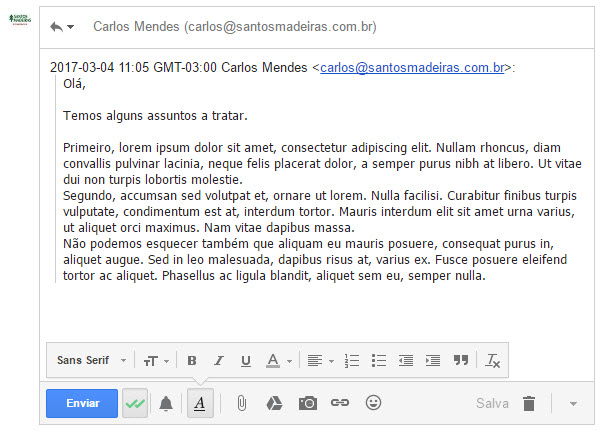The width and height of the screenshot is (606, 434).
Task: Click the bell reminder icon
Action: 166,403
